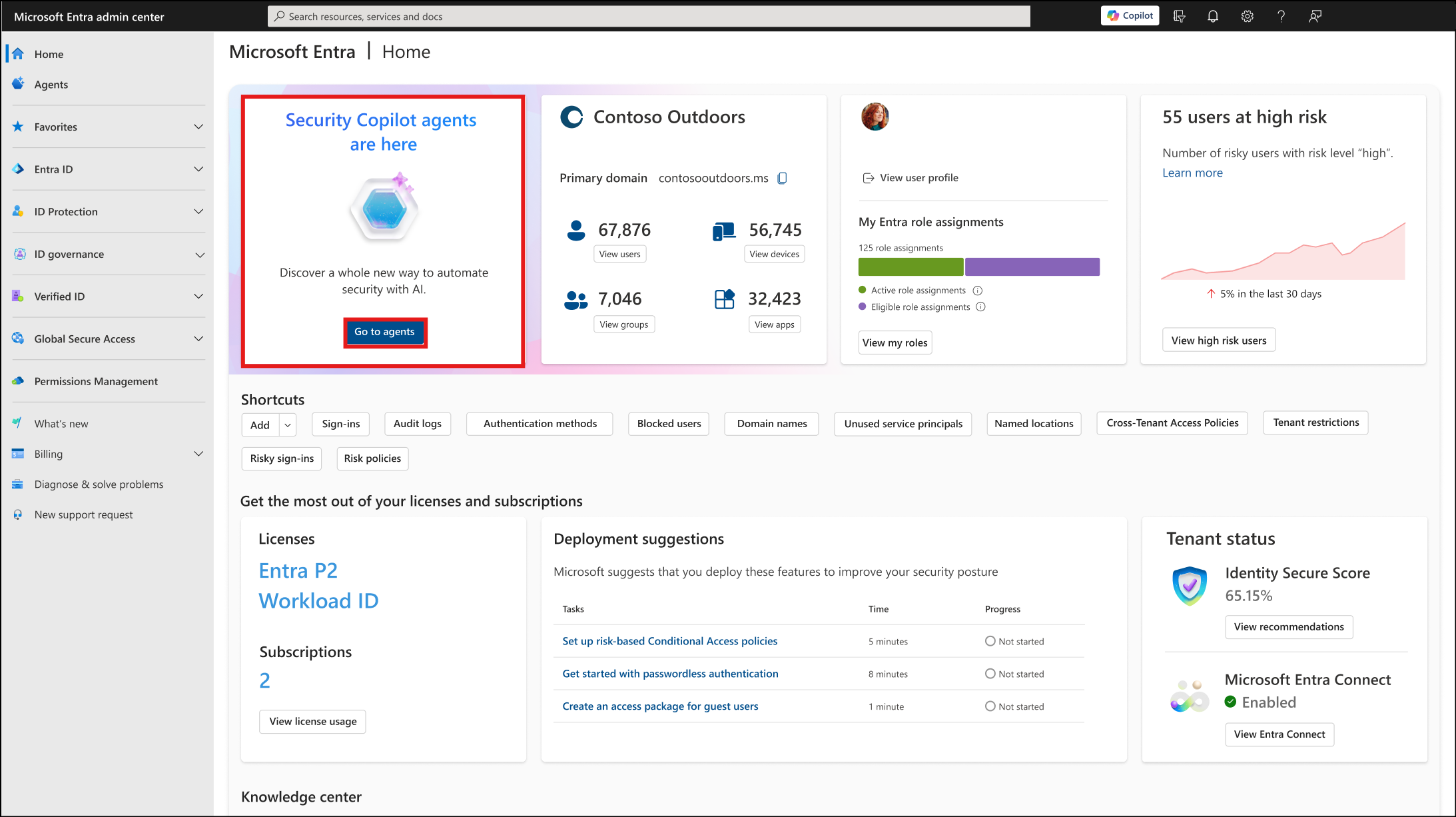The width and height of the screenshot is (1456, 817).
Task: Select Not started radio for passwordless authentication
Action: [990, 674]
